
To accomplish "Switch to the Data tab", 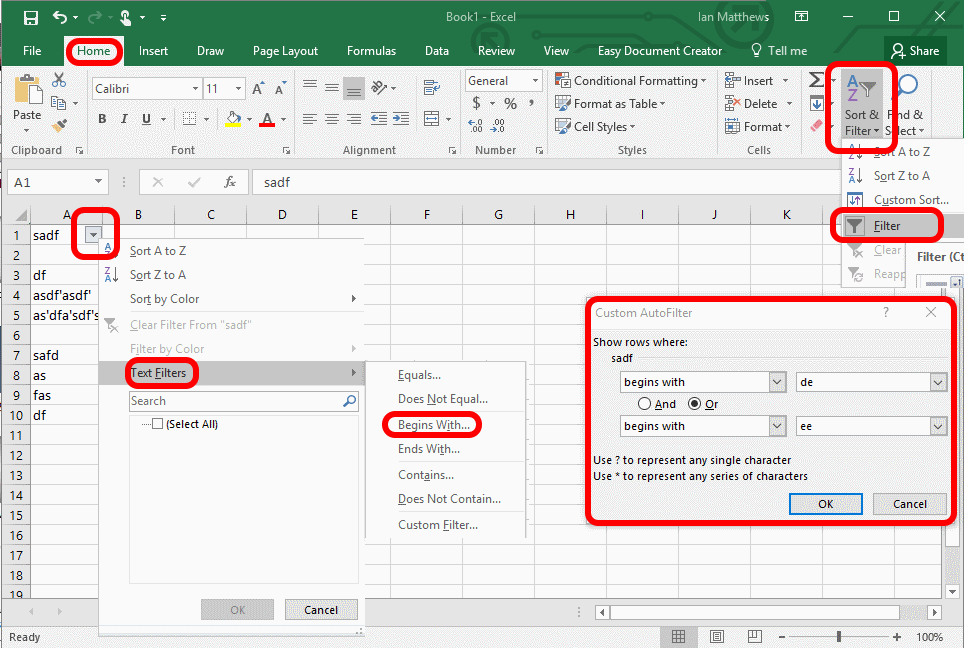I will coord(437,51).
